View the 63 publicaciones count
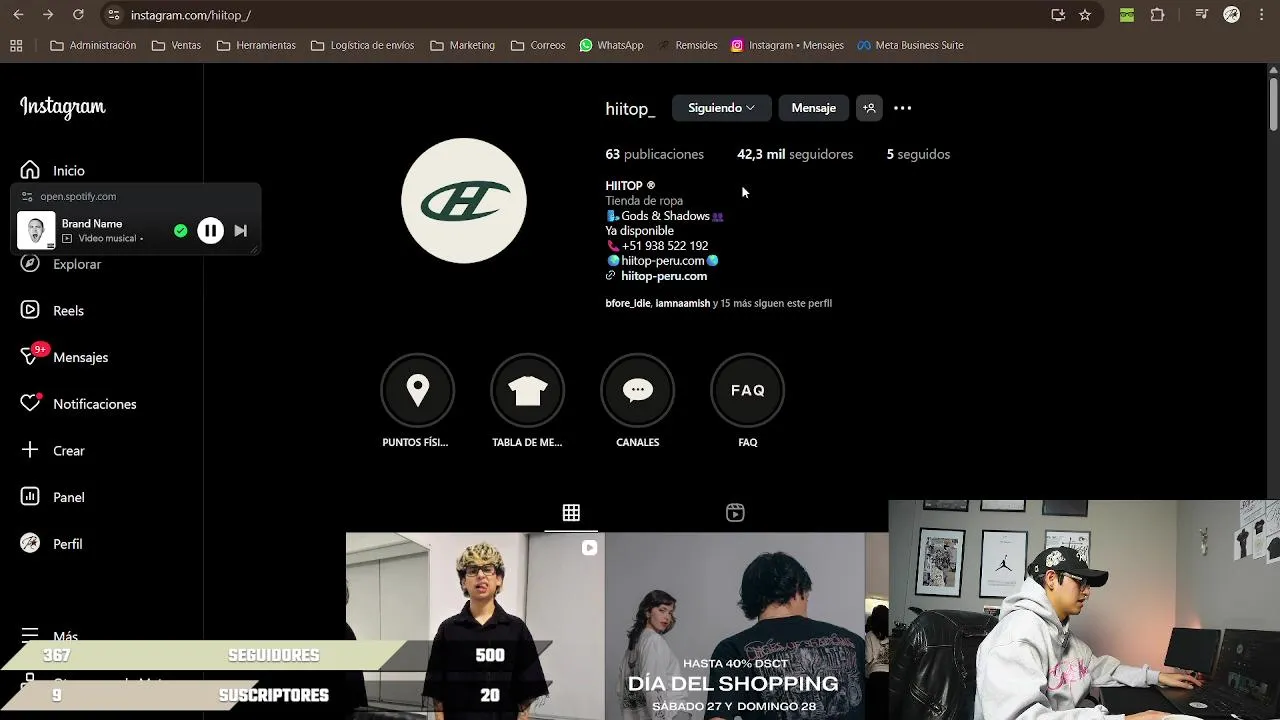Viewport: 1280px width, 720px height. click(654, 154)
